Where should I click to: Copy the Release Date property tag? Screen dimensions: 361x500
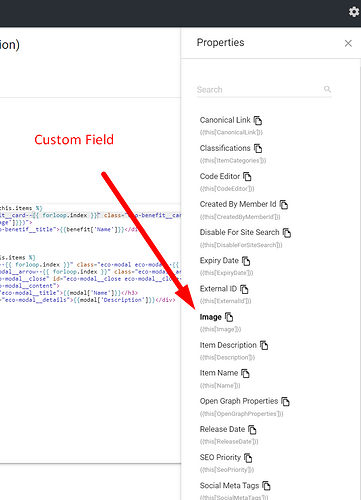point(252,429)
